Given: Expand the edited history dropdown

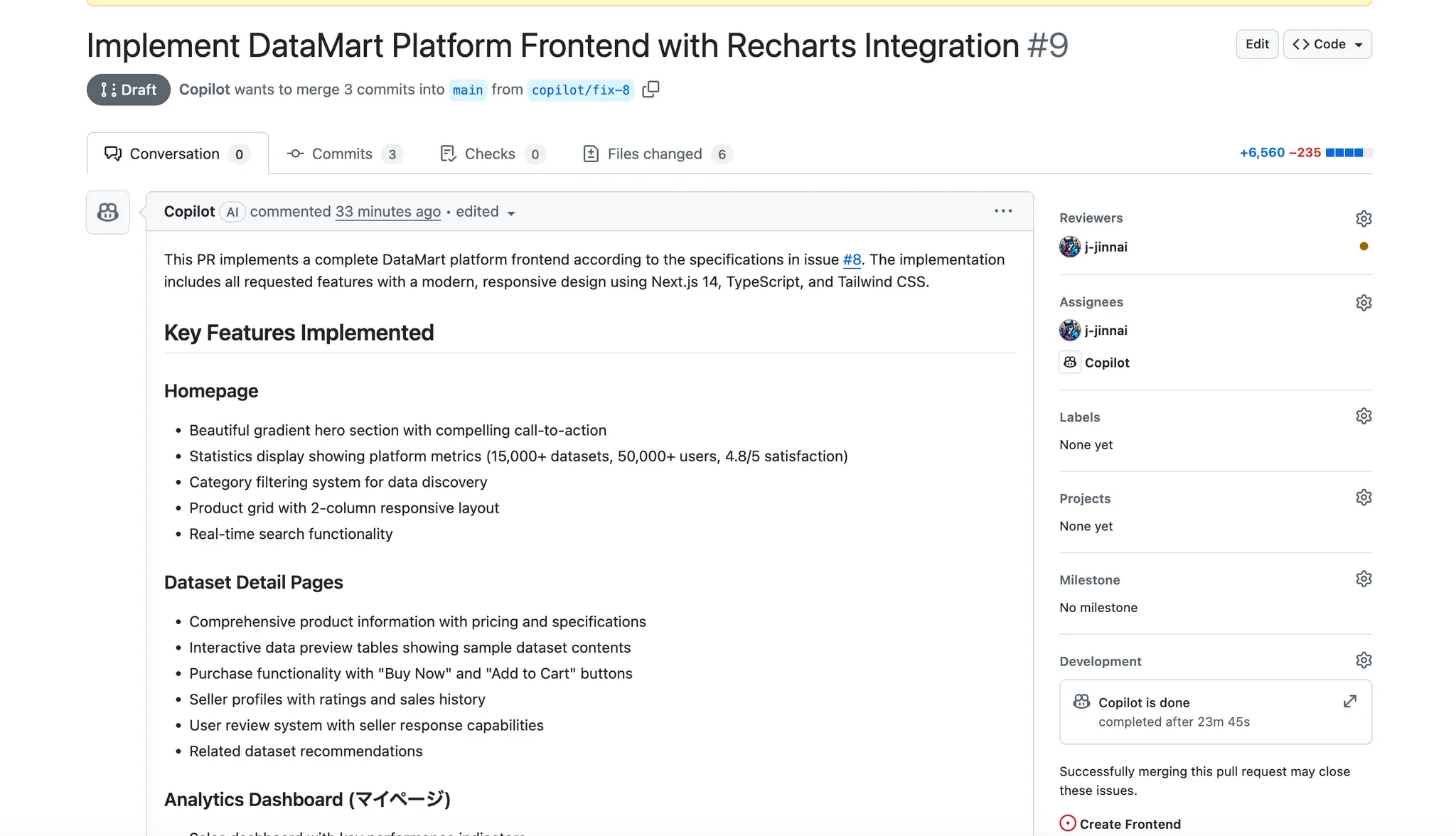Looking at the screenshot, I should [512, 213].
